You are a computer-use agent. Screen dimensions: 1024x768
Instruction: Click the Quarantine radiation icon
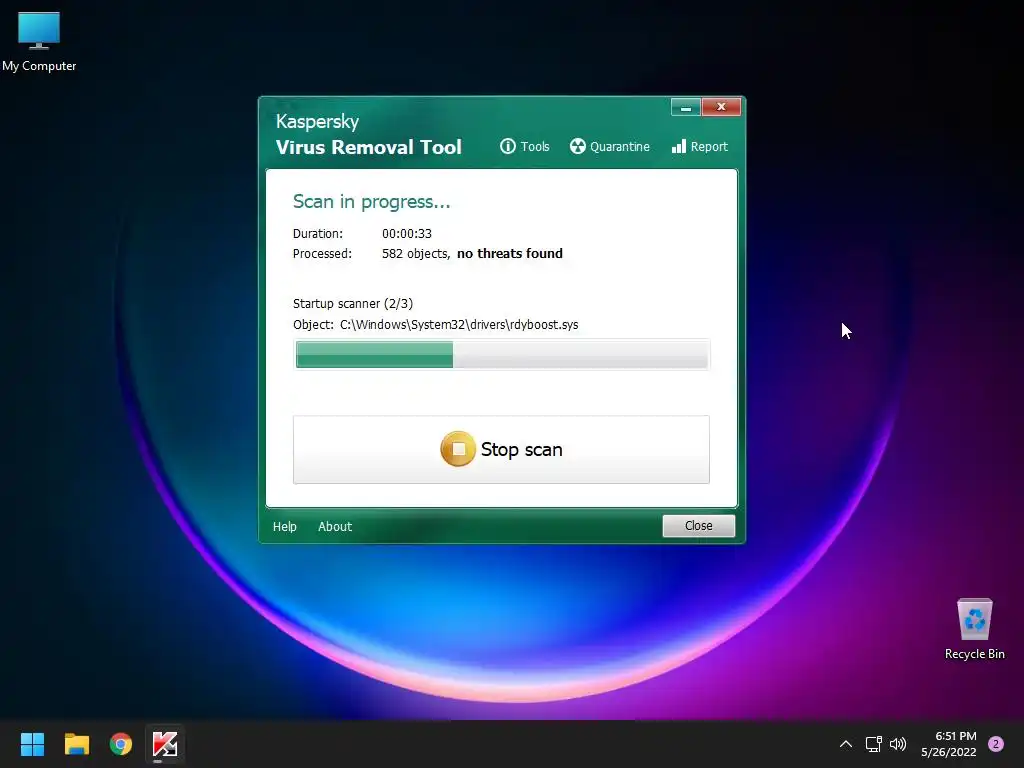coord(577,146)
